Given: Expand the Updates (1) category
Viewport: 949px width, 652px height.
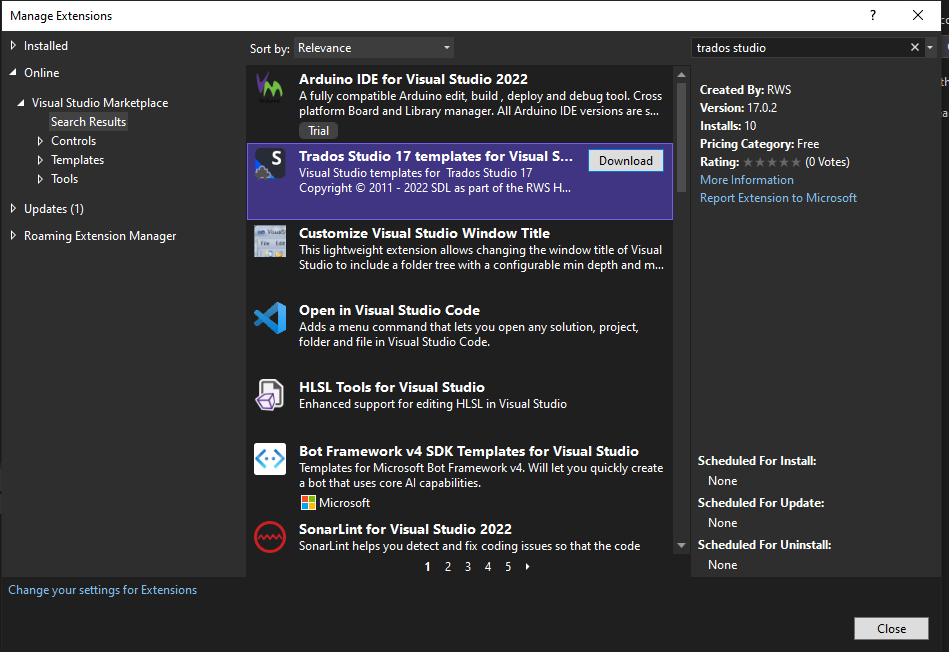Looking at the screenshot, I should (13, 209).
